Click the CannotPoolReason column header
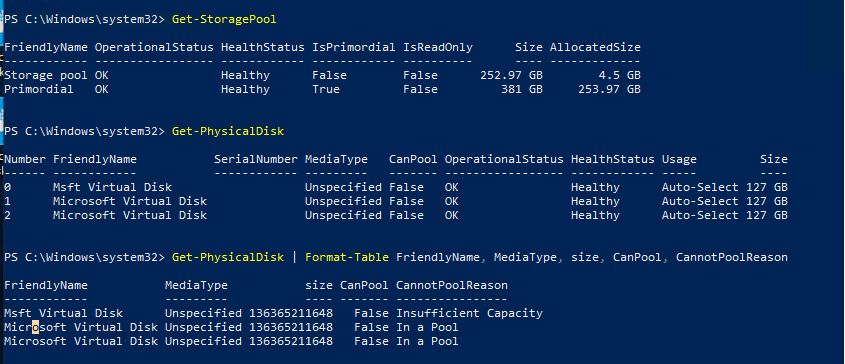The image size is (845, 364). coord(452,285)
